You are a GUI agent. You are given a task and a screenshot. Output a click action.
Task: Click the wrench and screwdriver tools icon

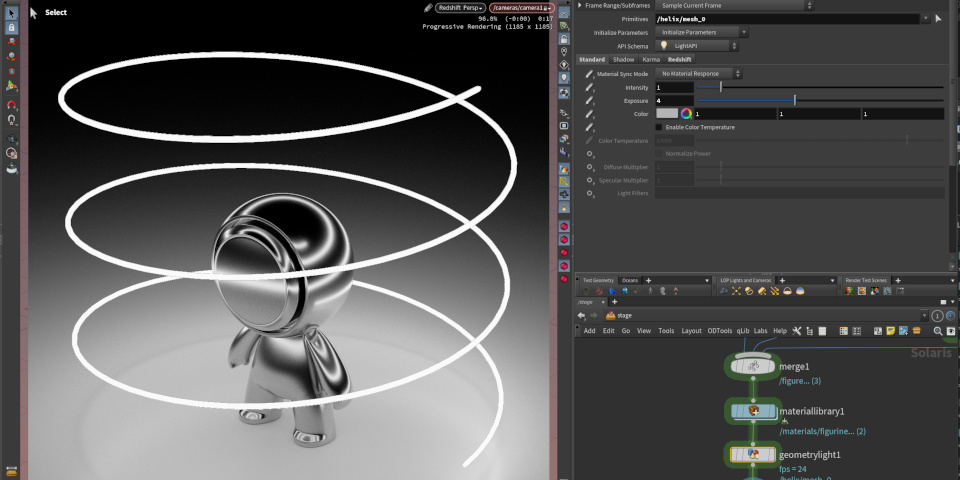[x=797, y=331]
